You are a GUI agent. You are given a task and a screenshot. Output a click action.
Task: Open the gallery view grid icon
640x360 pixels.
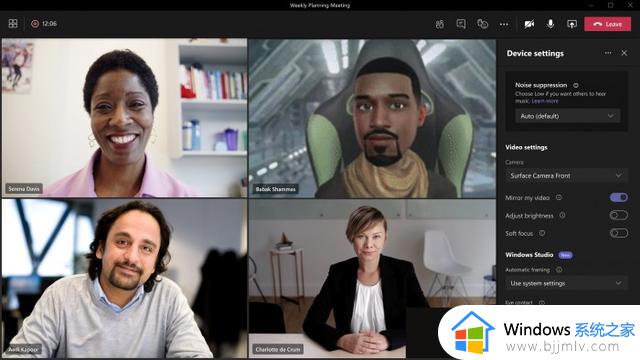[x=13, y=24]
